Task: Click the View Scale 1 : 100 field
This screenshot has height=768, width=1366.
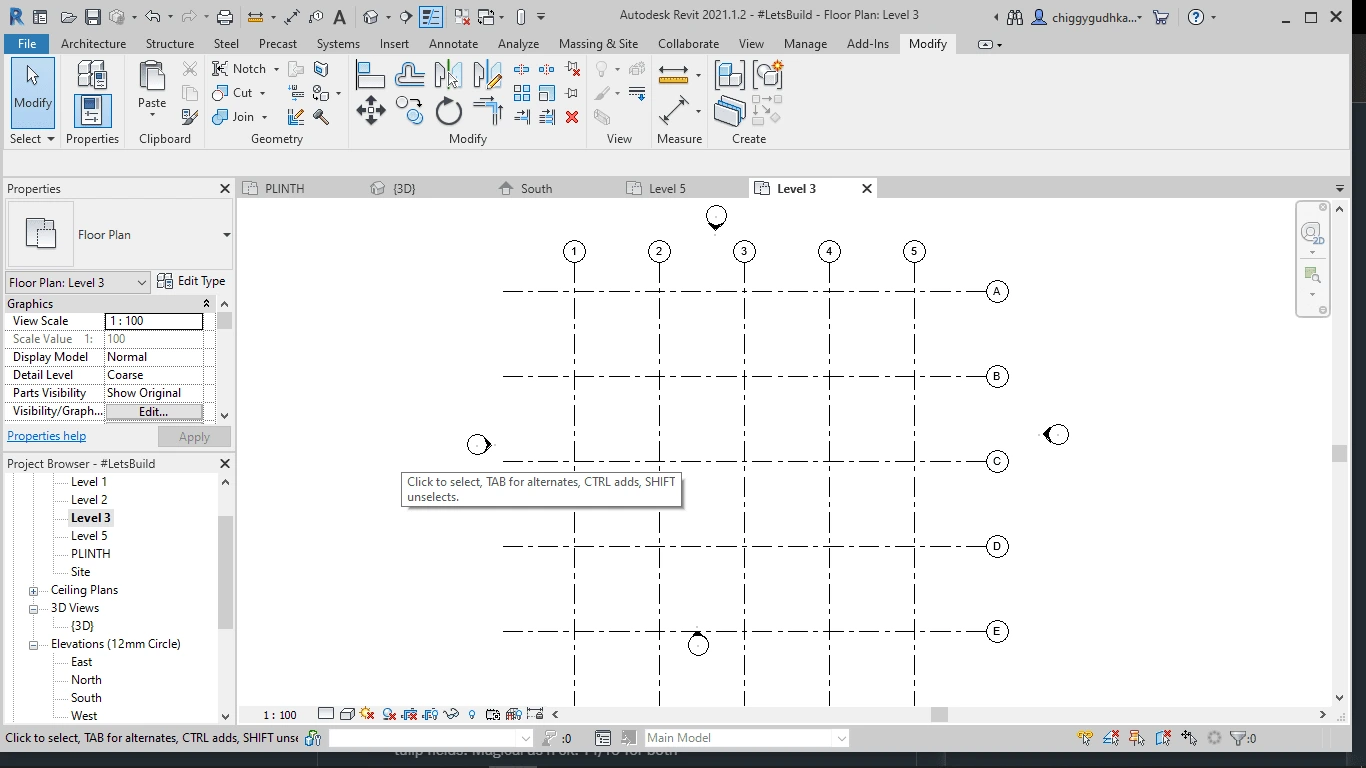Action: coord(154,321)
